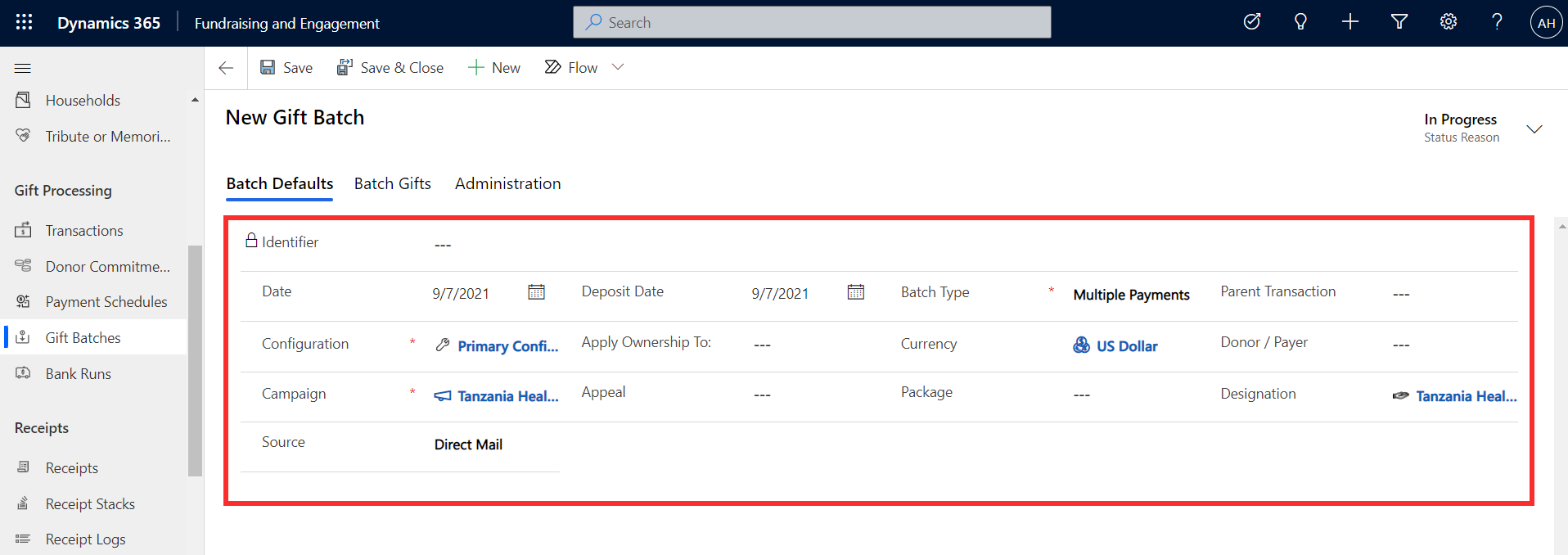Viewport: 1568px width, 555px height.
Task: Click the New button label
Action: coord(506,68)
